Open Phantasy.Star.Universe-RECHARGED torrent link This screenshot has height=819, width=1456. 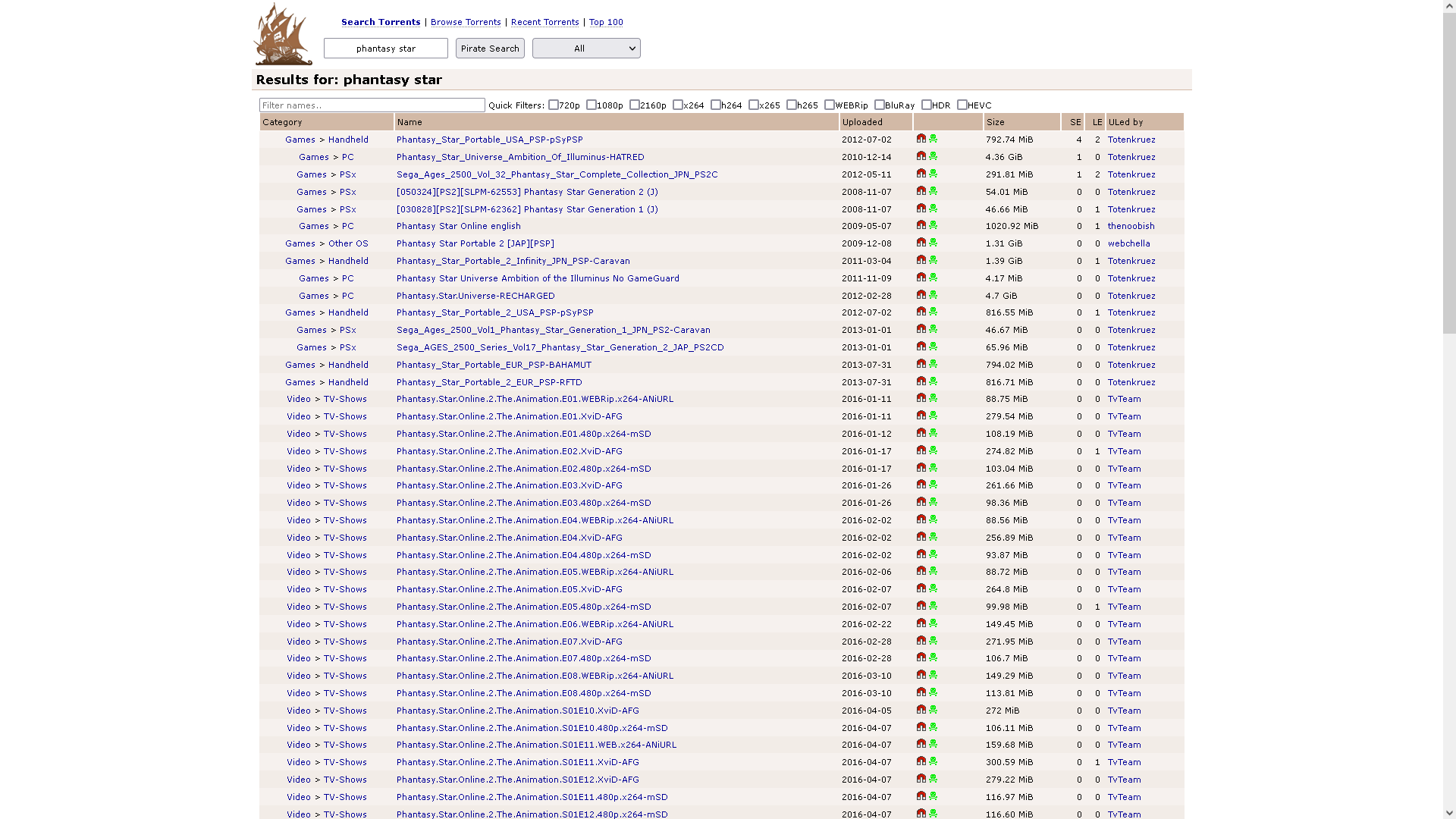475,296
